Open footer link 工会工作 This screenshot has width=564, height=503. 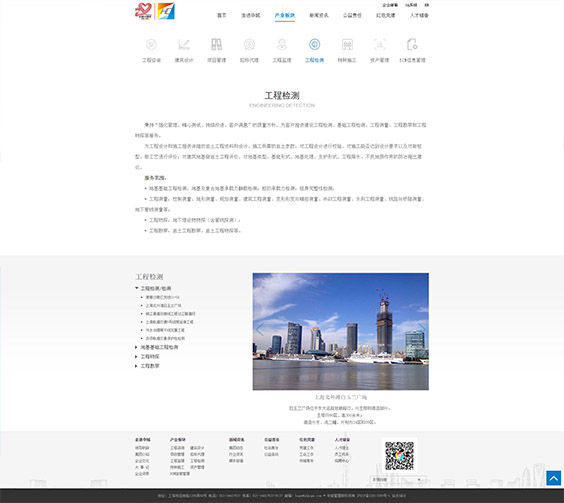click(x=306, y=454)
